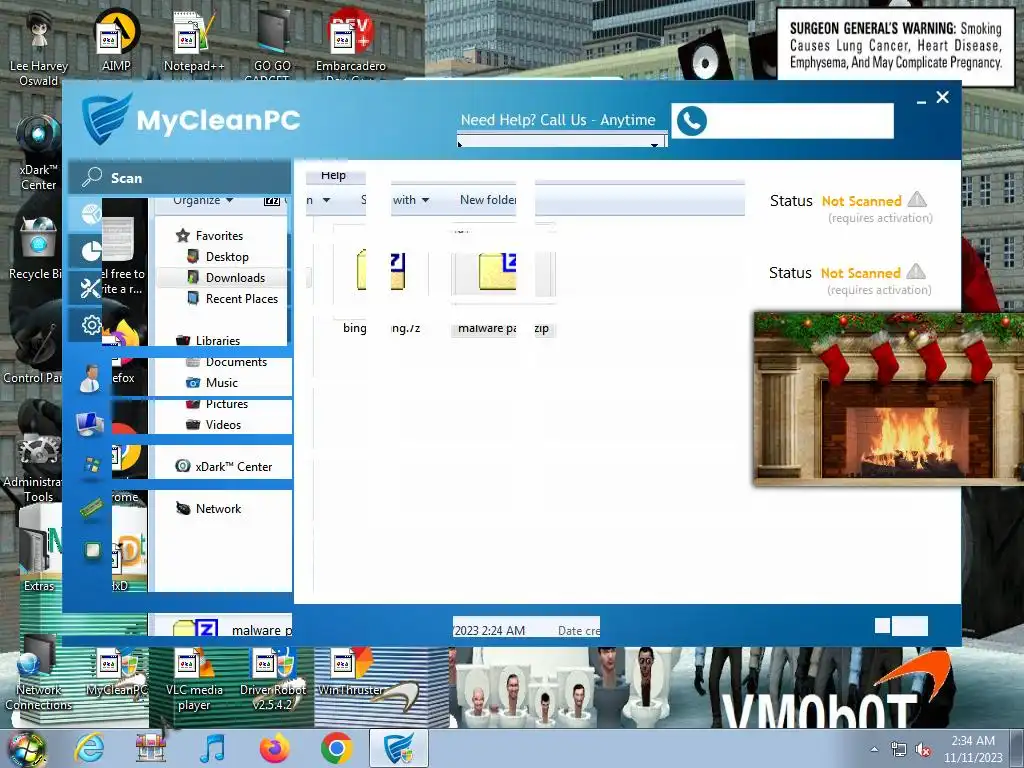Click the fireplace picture thumbnail
This screenshot has width=1024, height=768.
[x=889, y=399]
